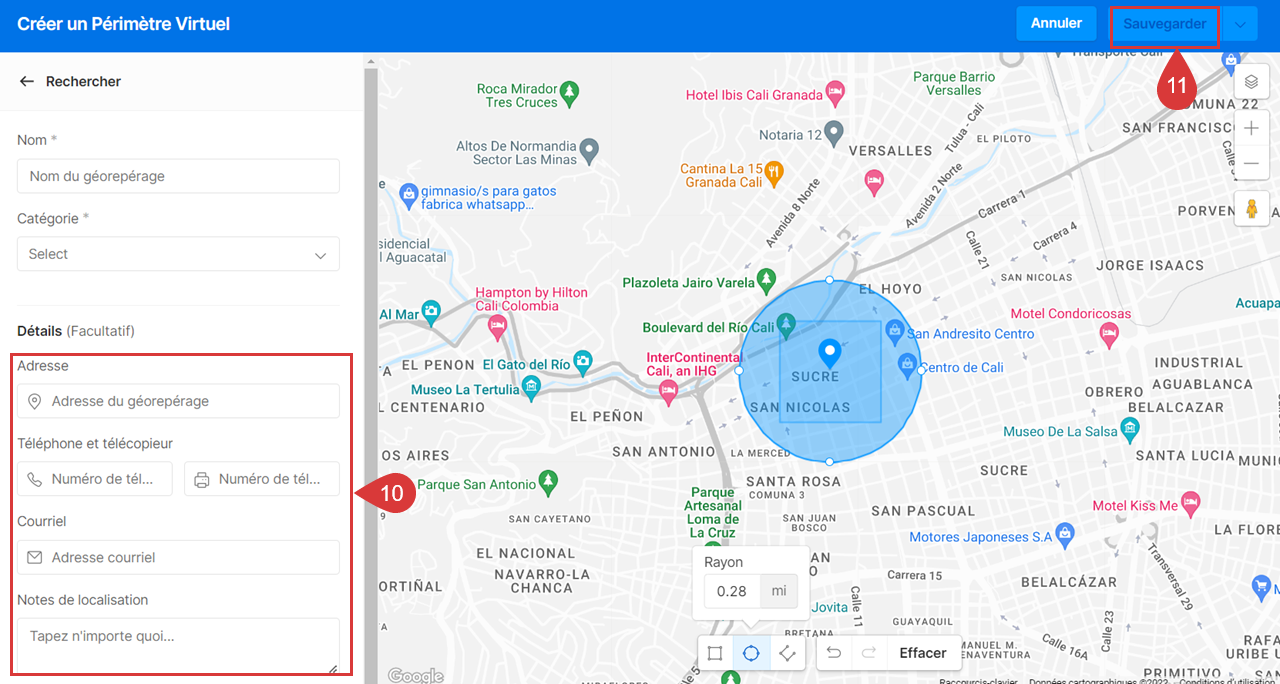Click the Street View pegman icon
Screen dimensions: 1280x684
coord(1251,209)
